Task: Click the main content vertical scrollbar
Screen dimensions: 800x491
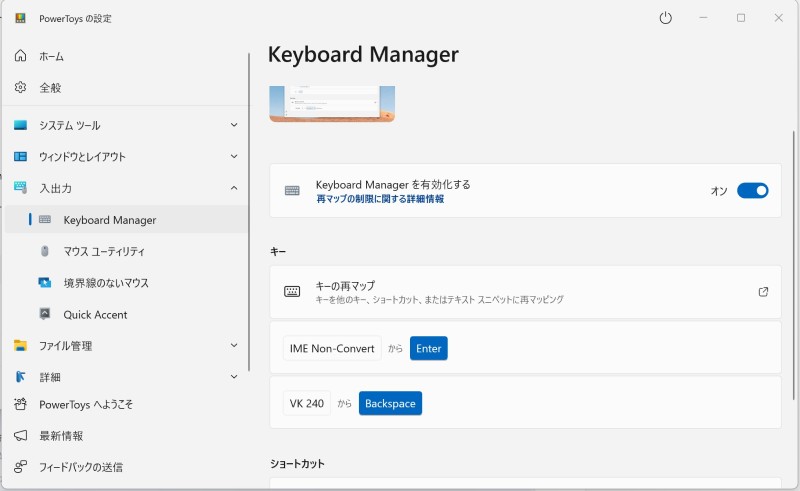Action: (x=793, y=265)
